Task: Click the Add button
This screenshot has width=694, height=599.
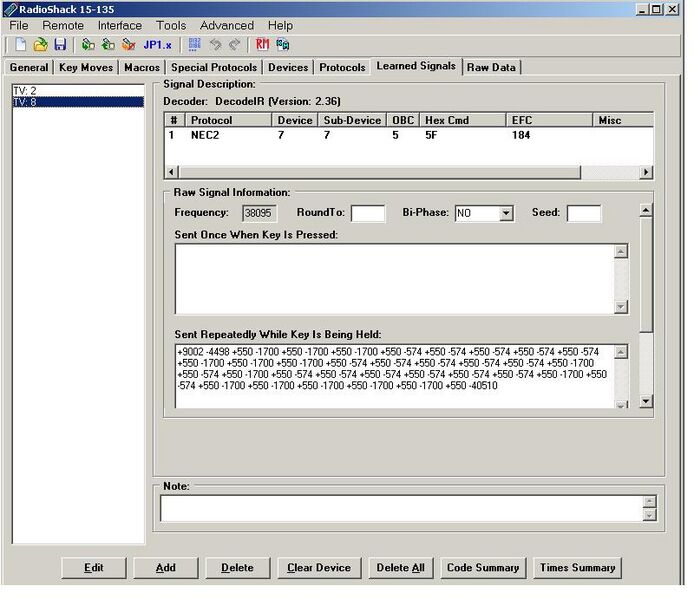Action: click(166, 568)
